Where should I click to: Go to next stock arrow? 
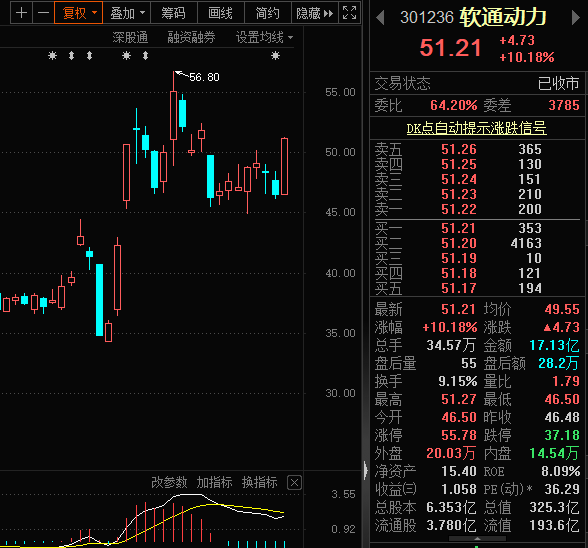[x=575, y=18]
